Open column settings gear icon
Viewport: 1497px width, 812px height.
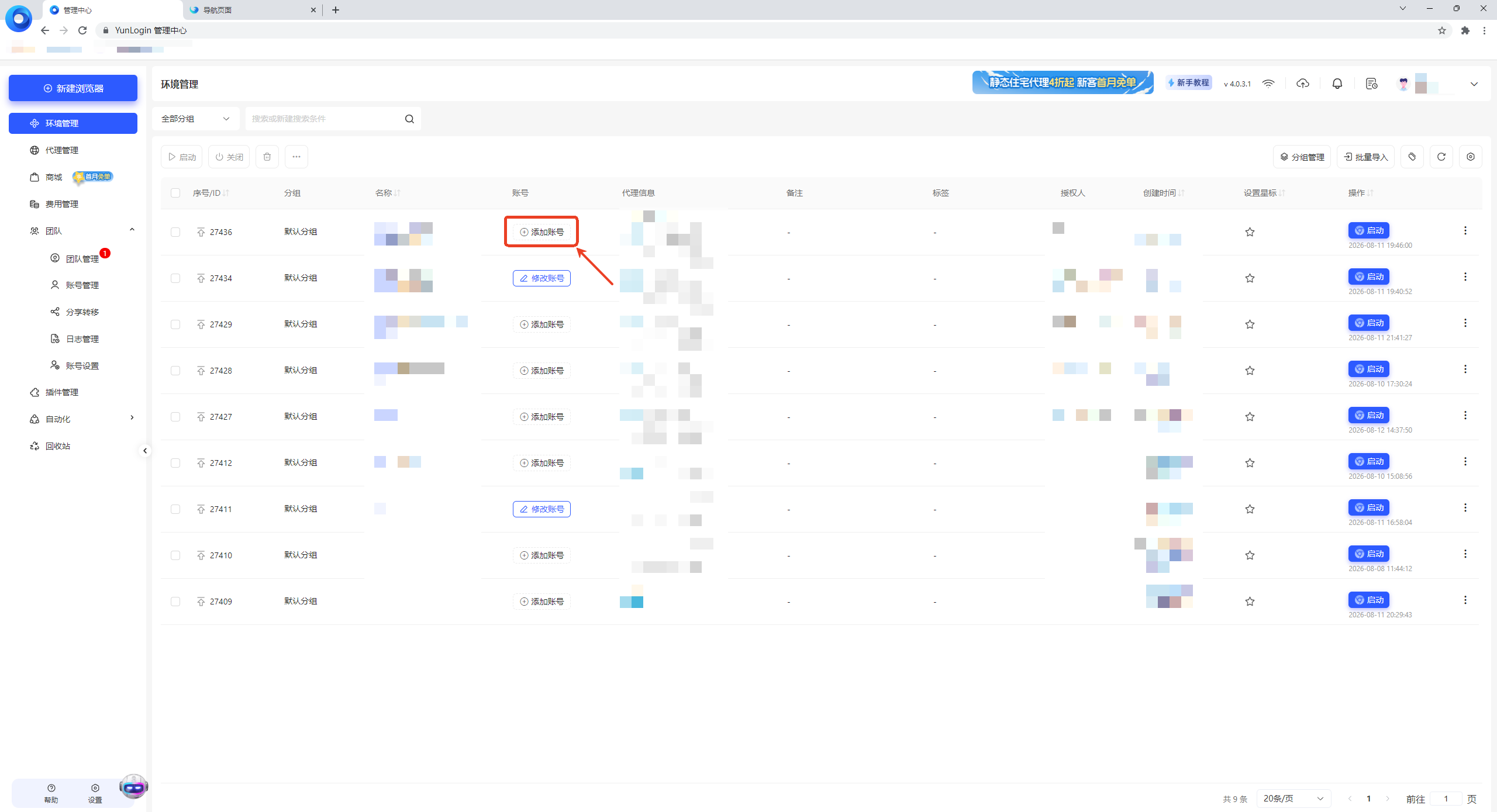coord(1470,157)
